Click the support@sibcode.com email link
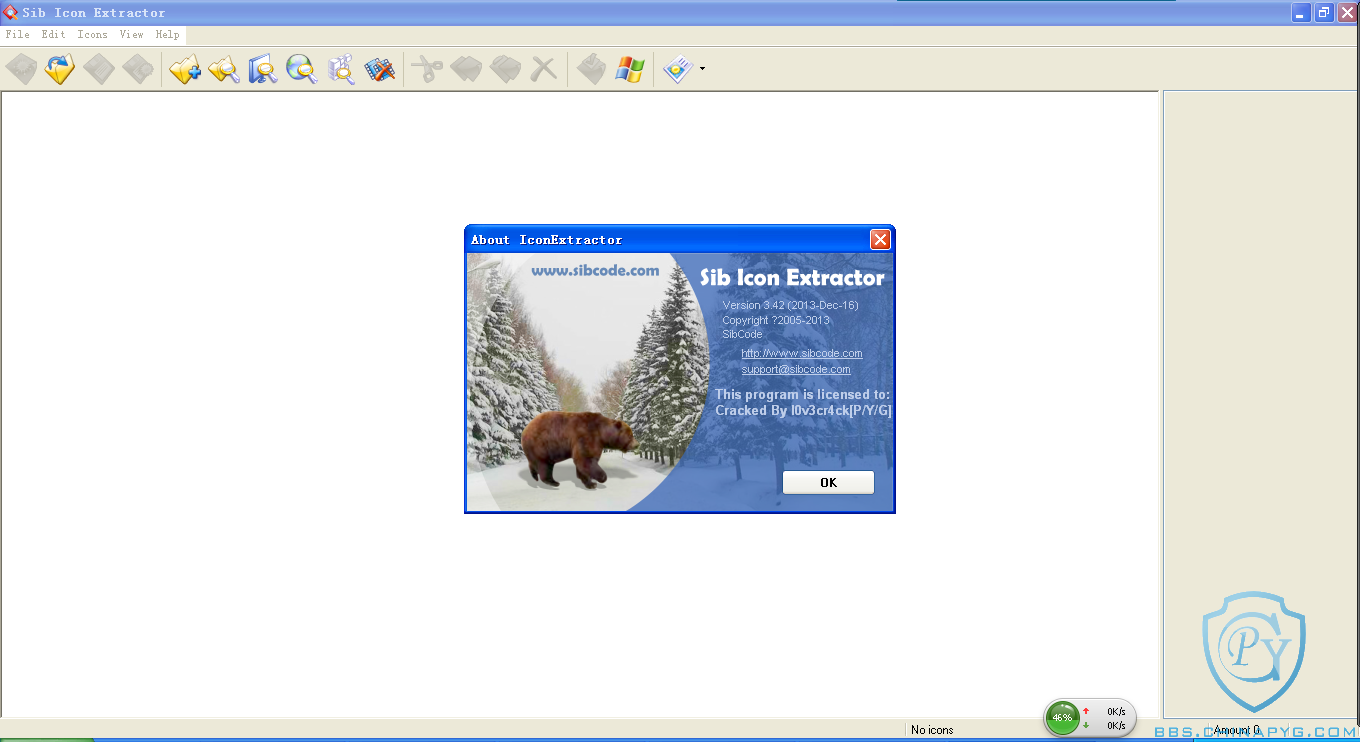Image resolution: width=1360 pixels, height=742 pixels. pos(796,369)
